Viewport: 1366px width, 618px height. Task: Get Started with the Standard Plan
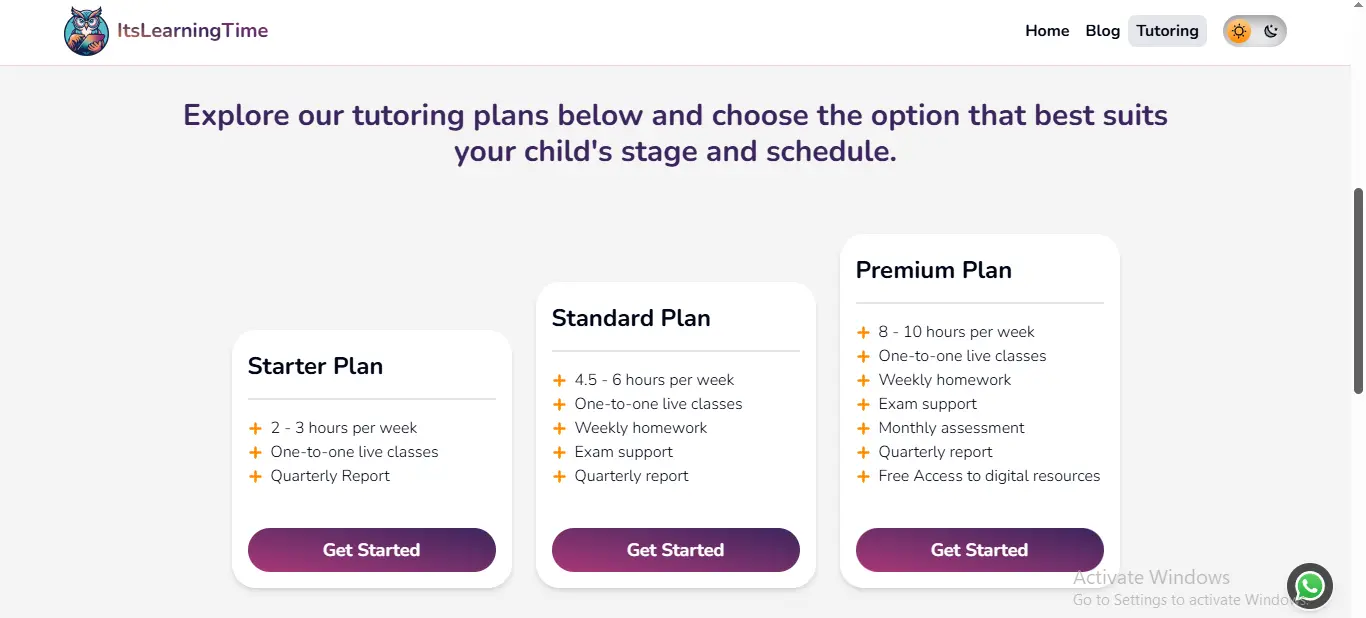(675, 550)
